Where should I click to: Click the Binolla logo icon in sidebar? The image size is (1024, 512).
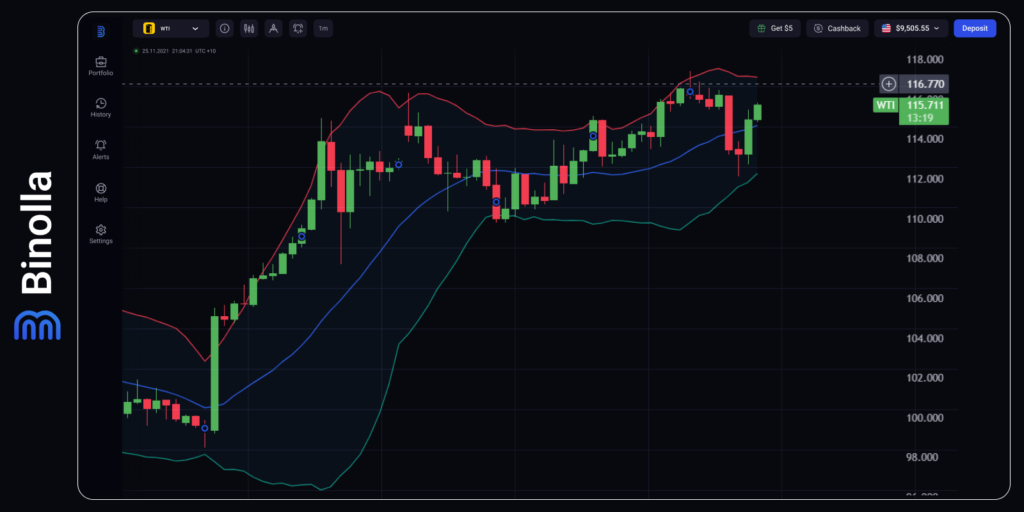(x=101, y=31)
